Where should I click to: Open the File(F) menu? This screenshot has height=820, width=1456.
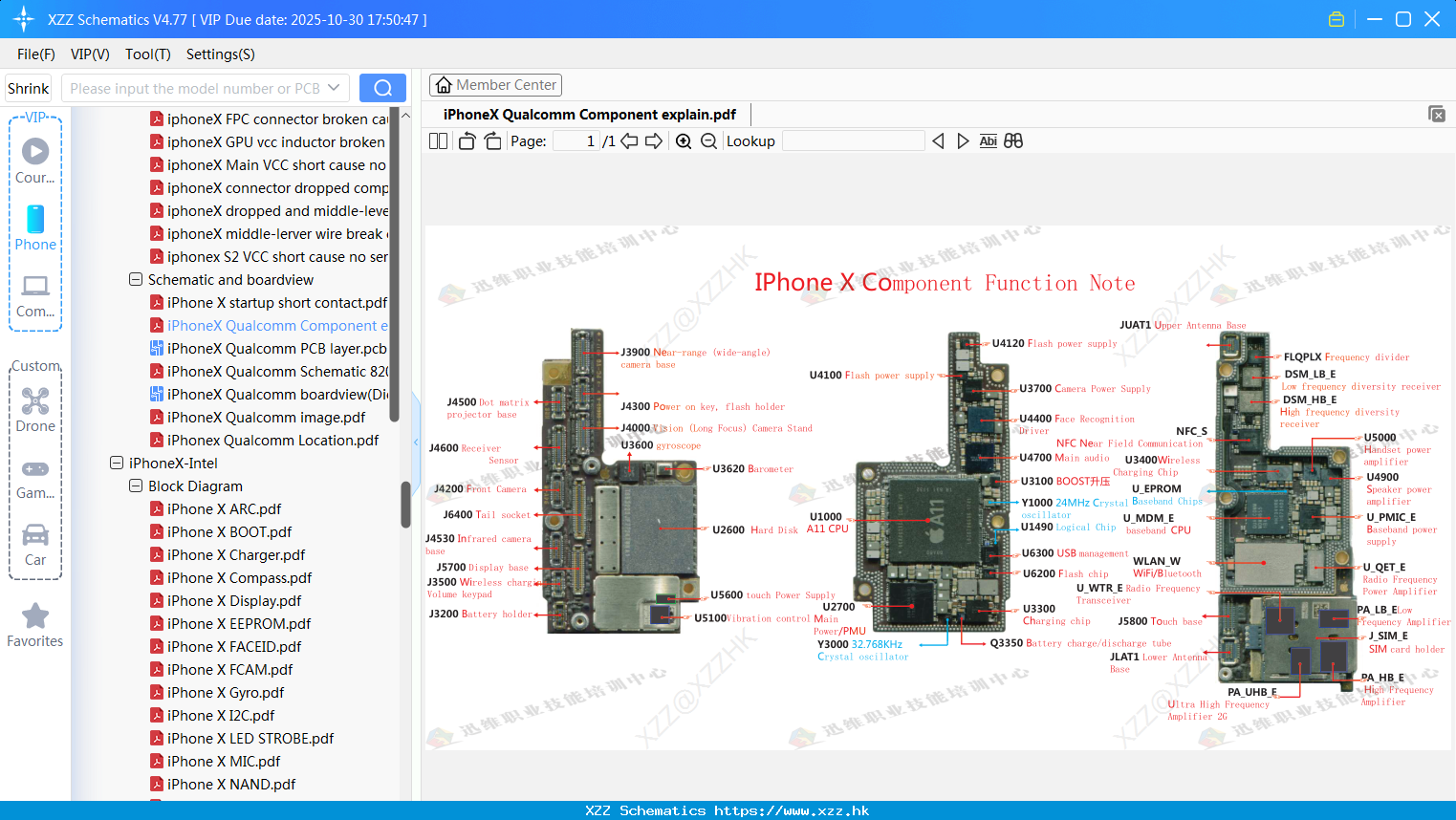point(36,54)
